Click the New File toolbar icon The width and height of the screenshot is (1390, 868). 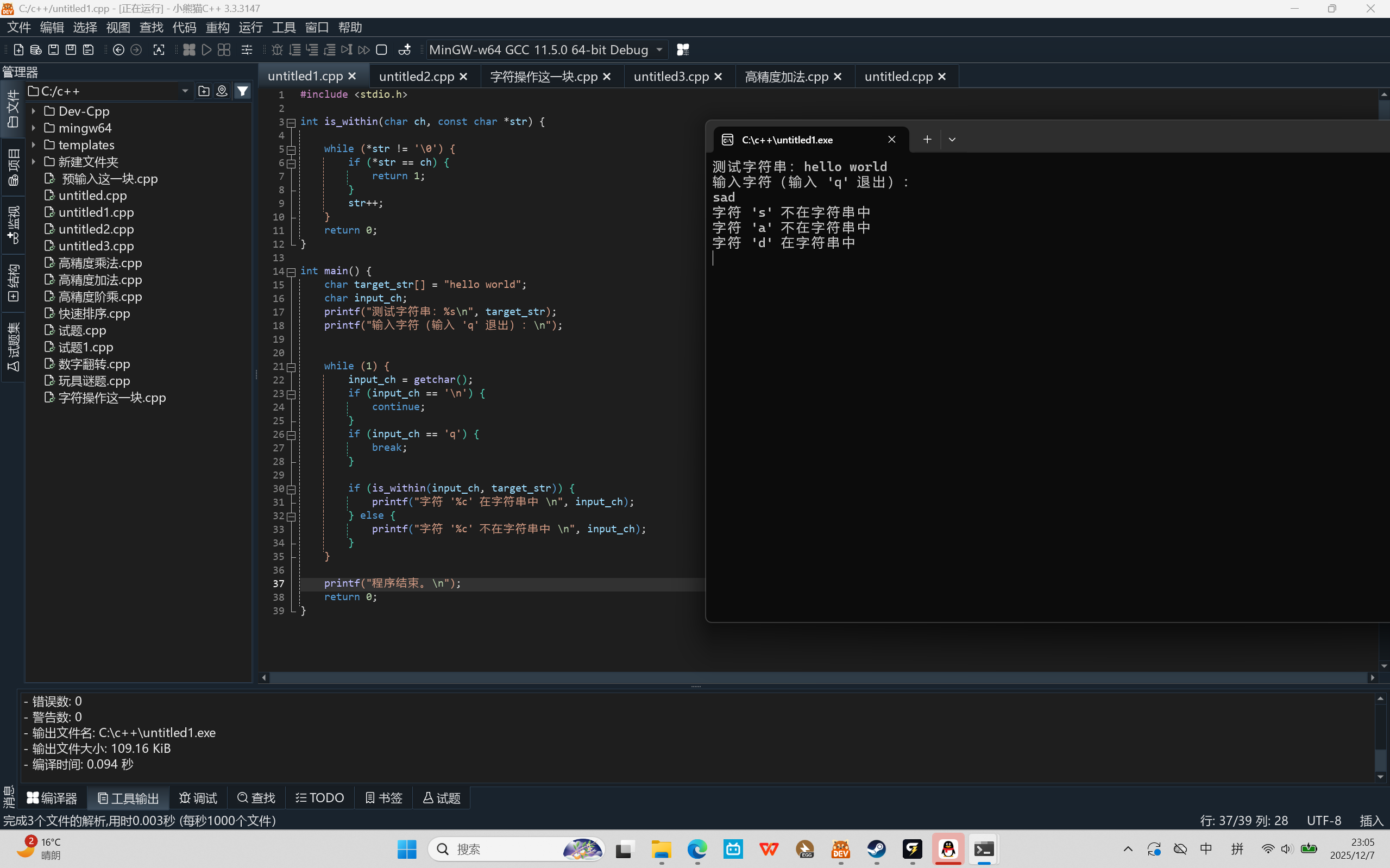point(18,50)
